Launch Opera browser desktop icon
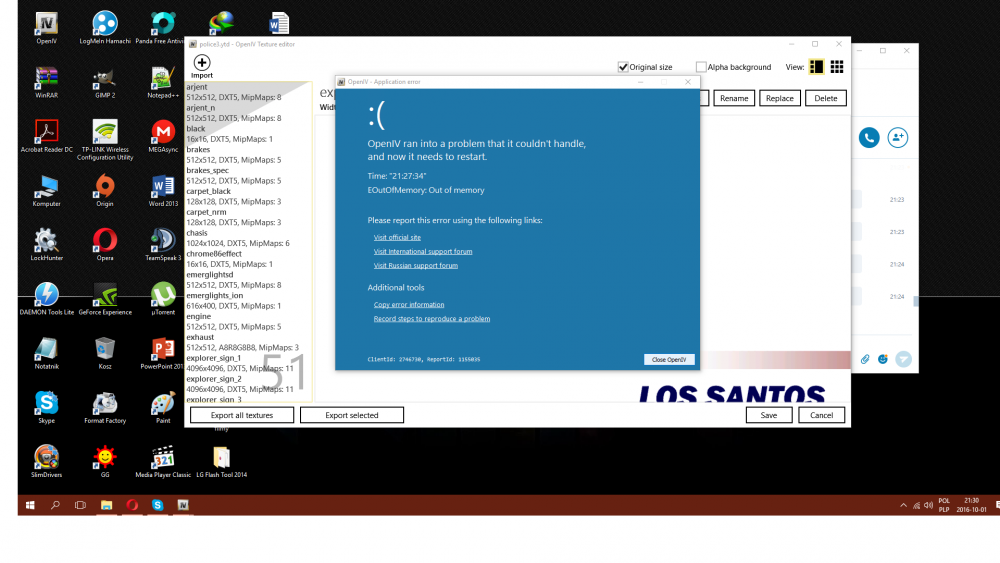This screenshot has height=563, width=1000. click(x=105, y=245)
